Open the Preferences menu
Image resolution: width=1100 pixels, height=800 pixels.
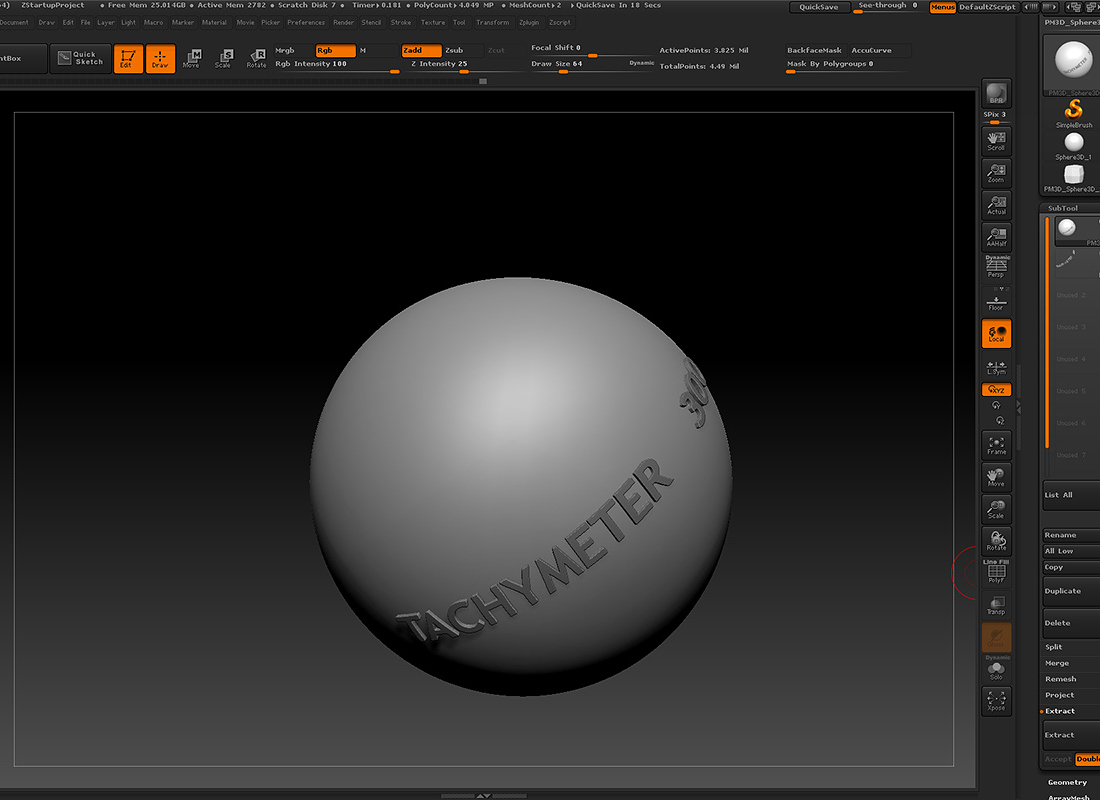(x=306, y=22)
